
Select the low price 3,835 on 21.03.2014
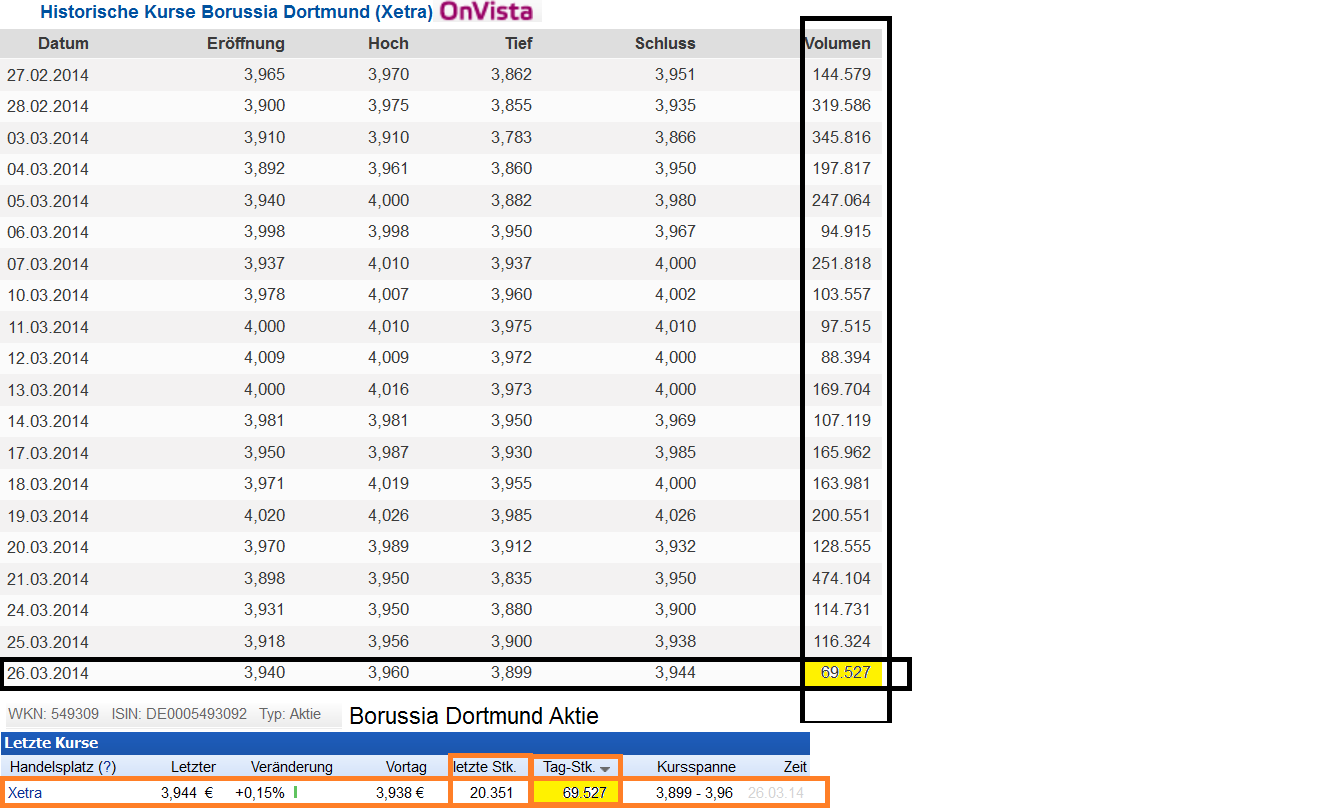tap(511, 578)
